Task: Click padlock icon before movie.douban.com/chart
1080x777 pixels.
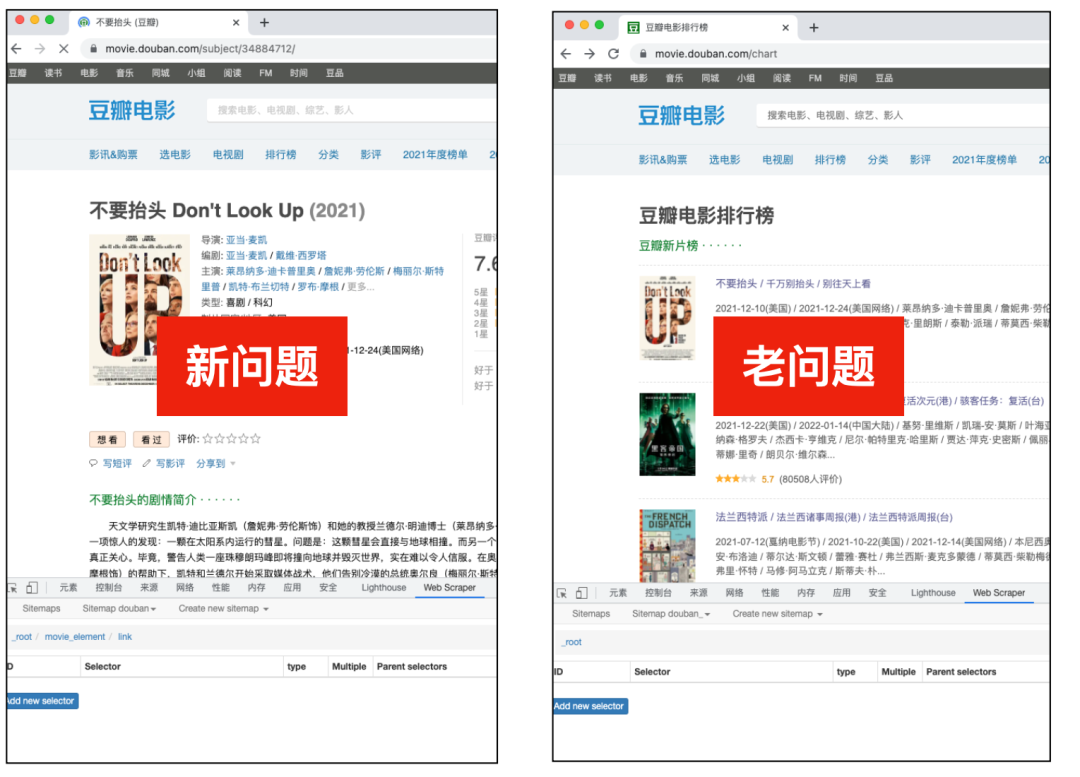Action: tap(642, 54)
